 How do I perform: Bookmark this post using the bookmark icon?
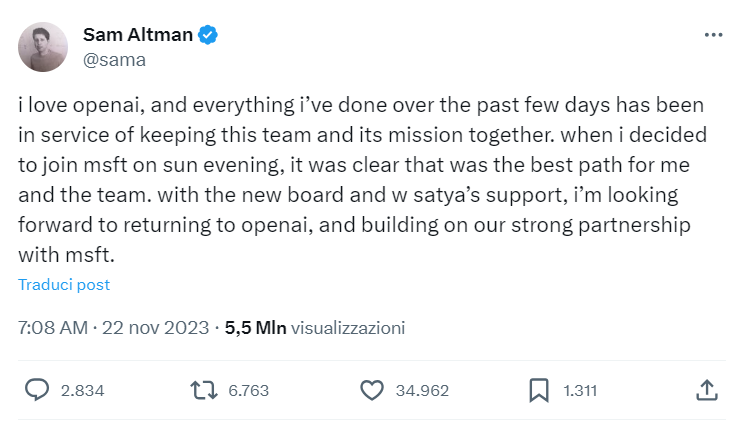point(538,390)
